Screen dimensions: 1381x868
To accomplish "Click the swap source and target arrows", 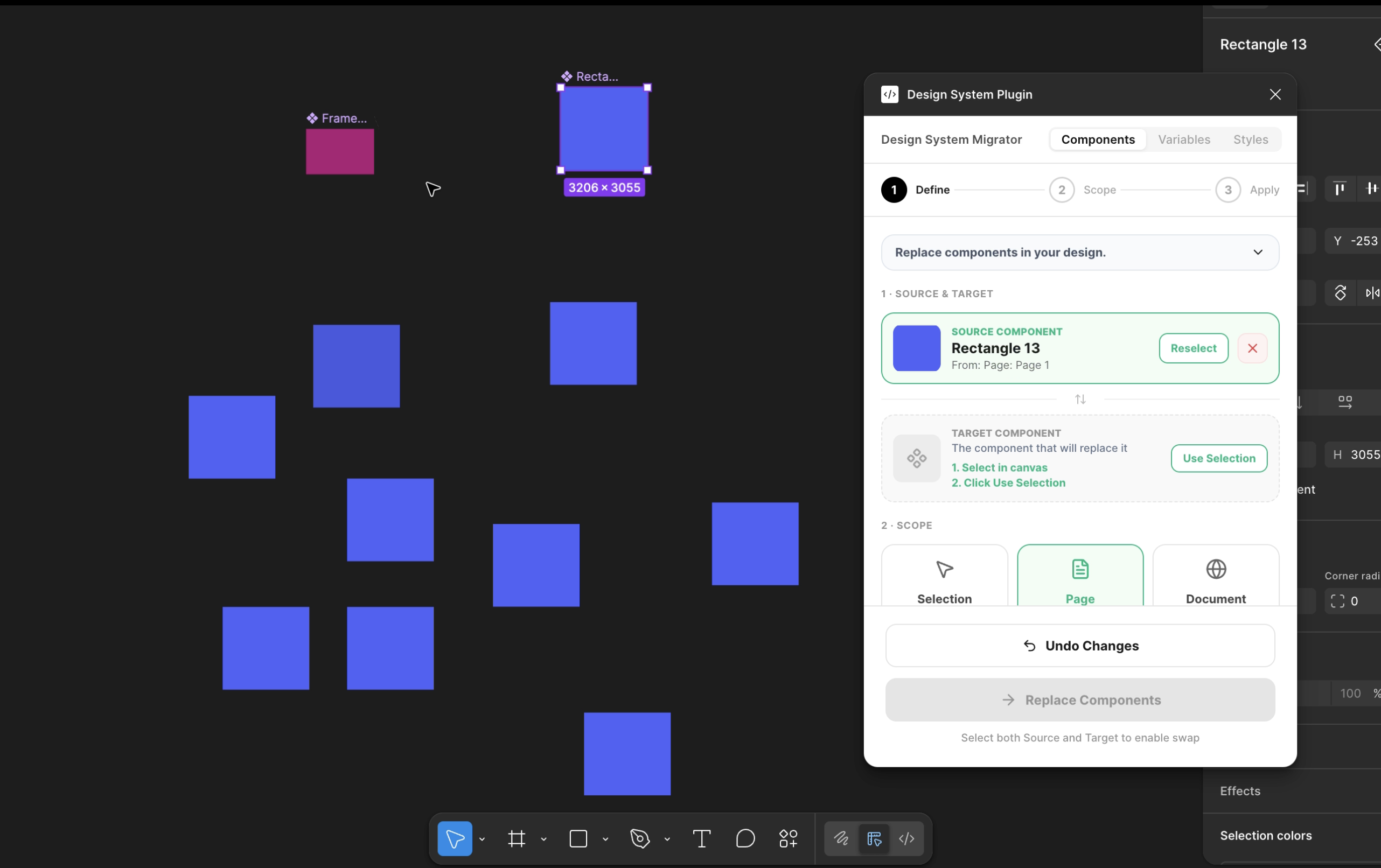I will (x=1080, y=399).
